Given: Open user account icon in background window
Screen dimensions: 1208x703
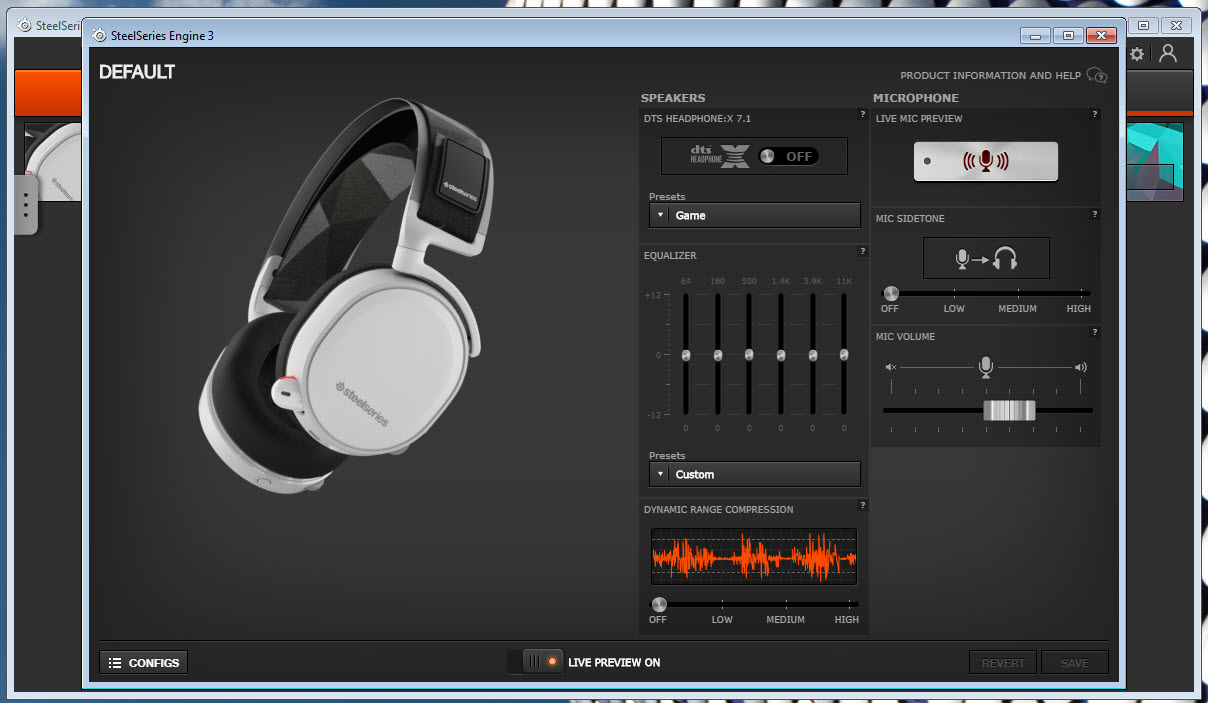Looking at the screenshot, I should [1168, 54].
